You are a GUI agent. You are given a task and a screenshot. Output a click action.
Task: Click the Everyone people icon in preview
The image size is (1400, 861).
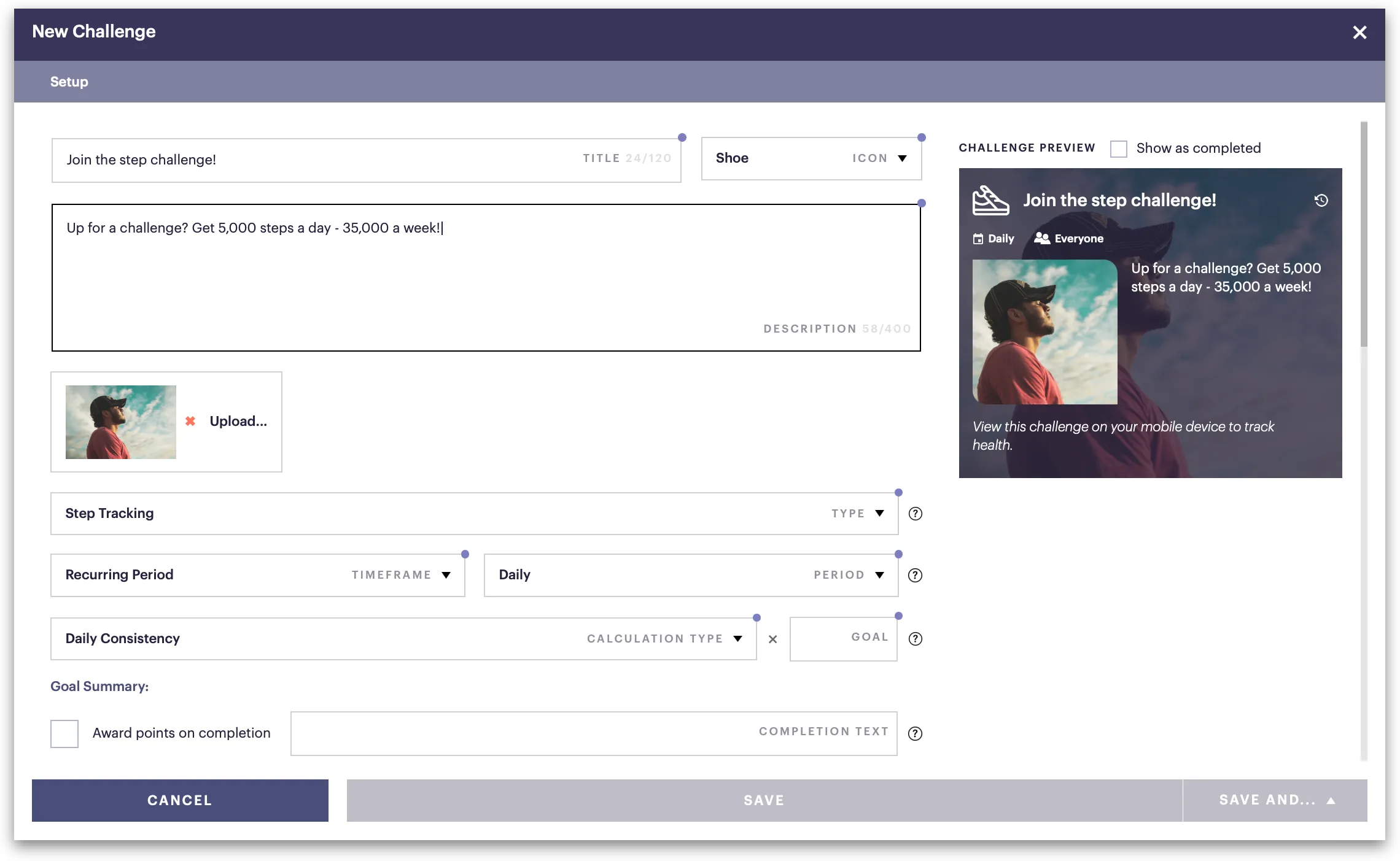1042,238
